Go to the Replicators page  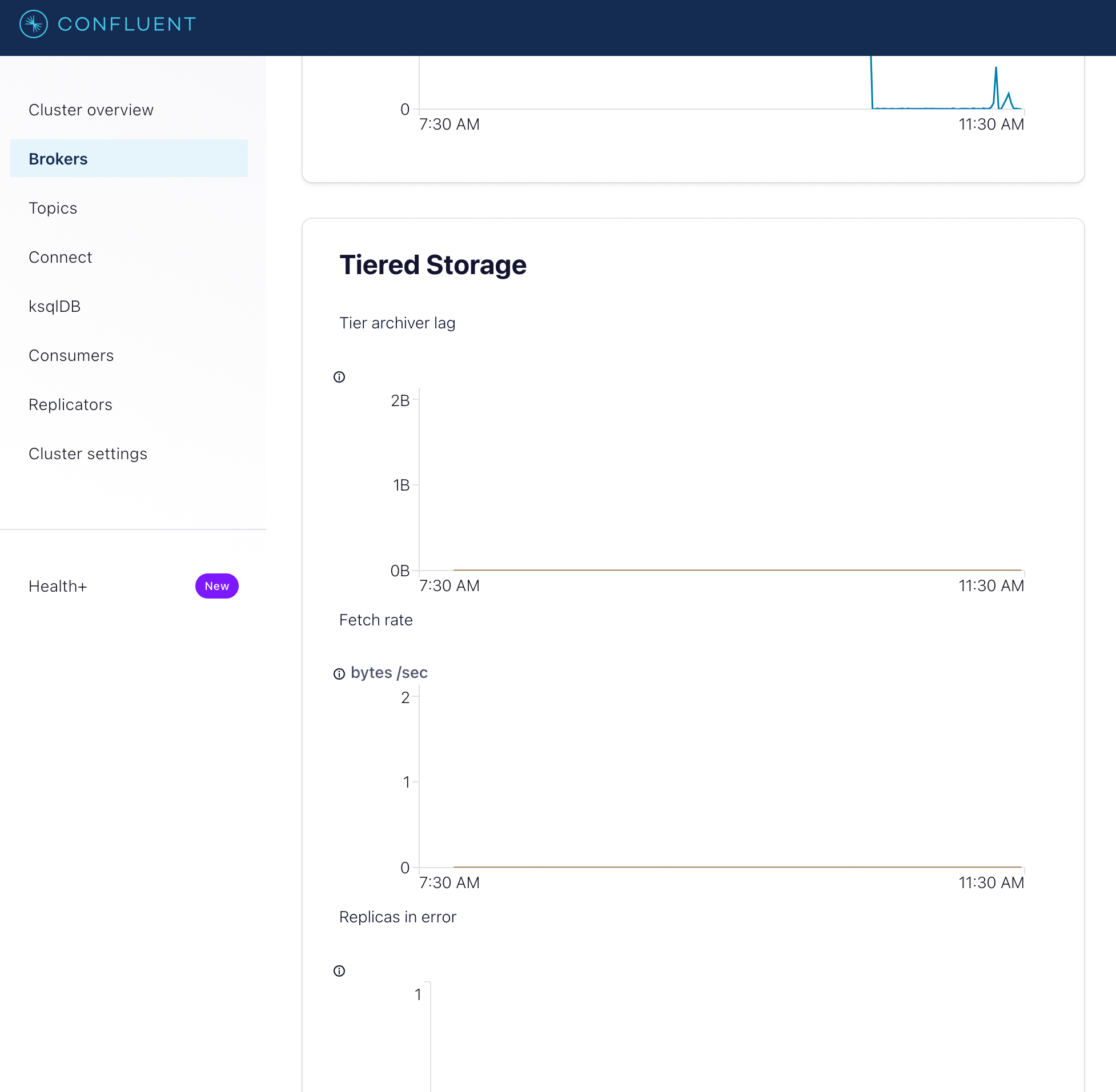[70, 404]
